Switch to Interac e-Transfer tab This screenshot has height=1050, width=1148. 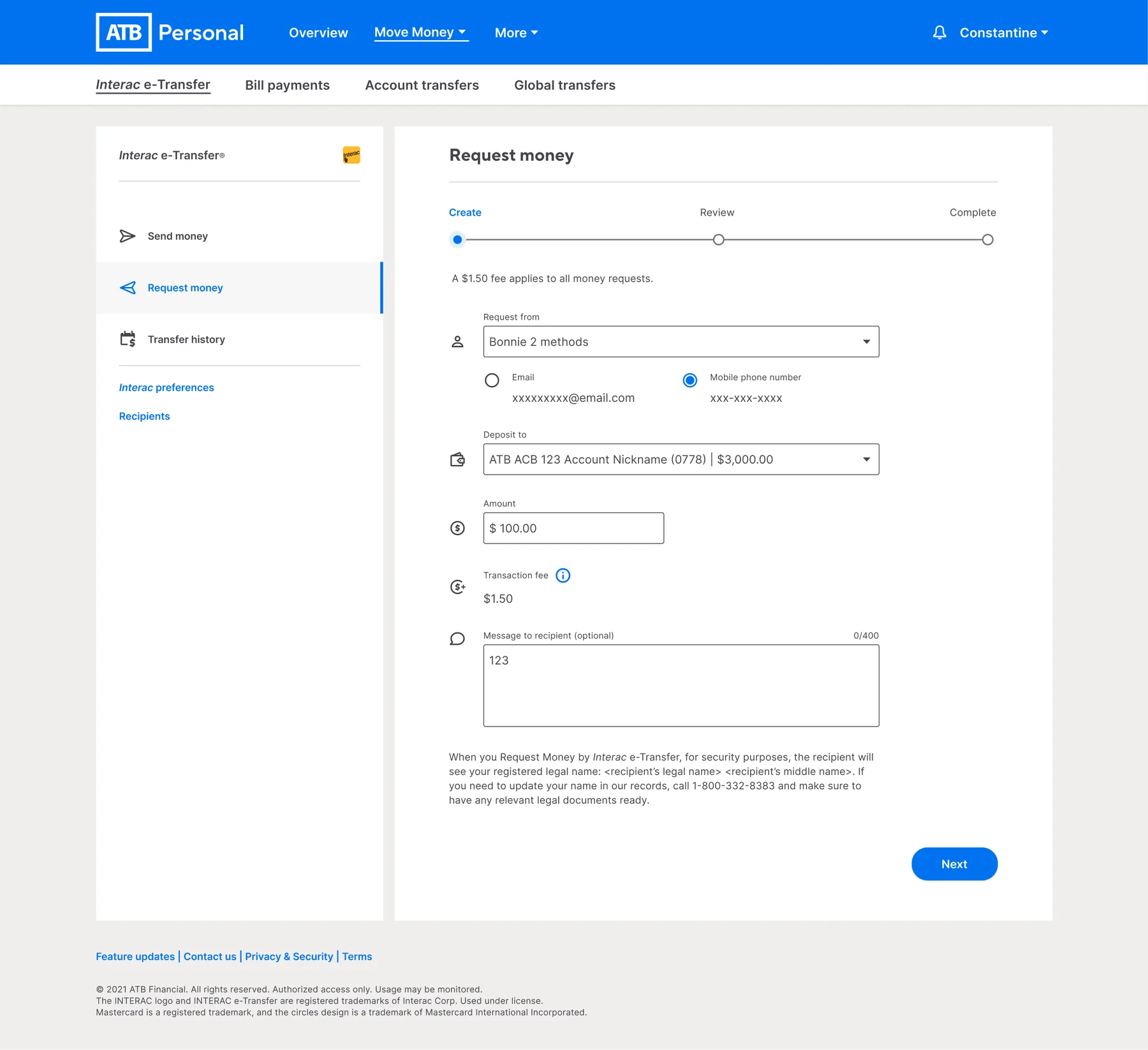coord(153,85)
